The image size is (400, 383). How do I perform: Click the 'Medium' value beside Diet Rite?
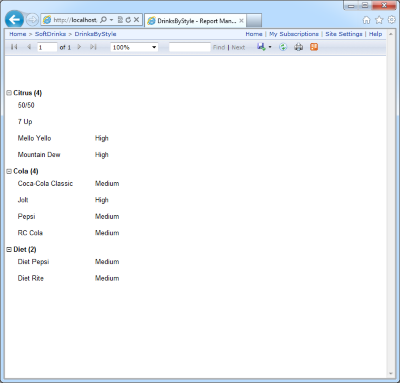point(107,278)
